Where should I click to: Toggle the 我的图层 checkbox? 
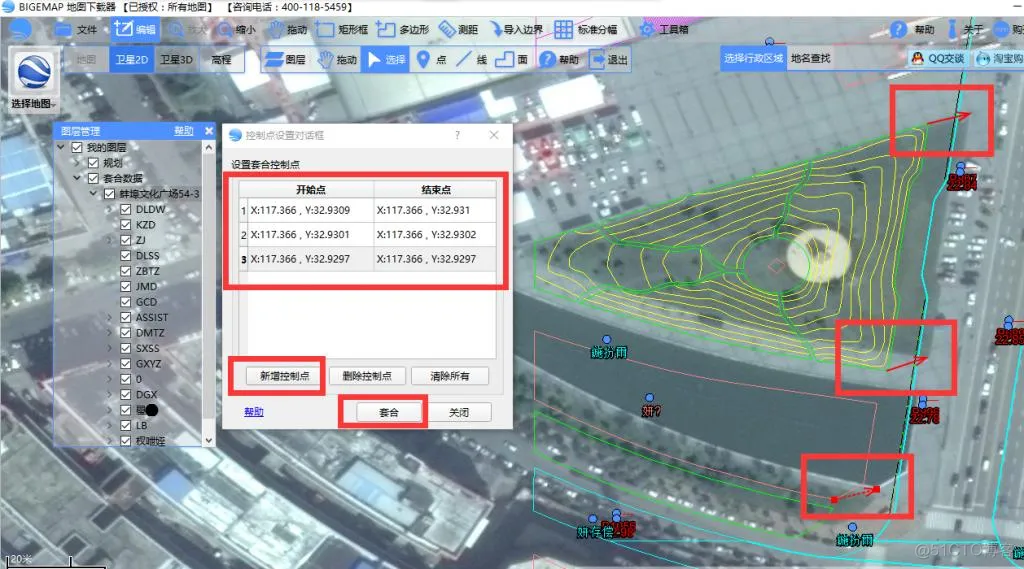click(x=77, y=148)
